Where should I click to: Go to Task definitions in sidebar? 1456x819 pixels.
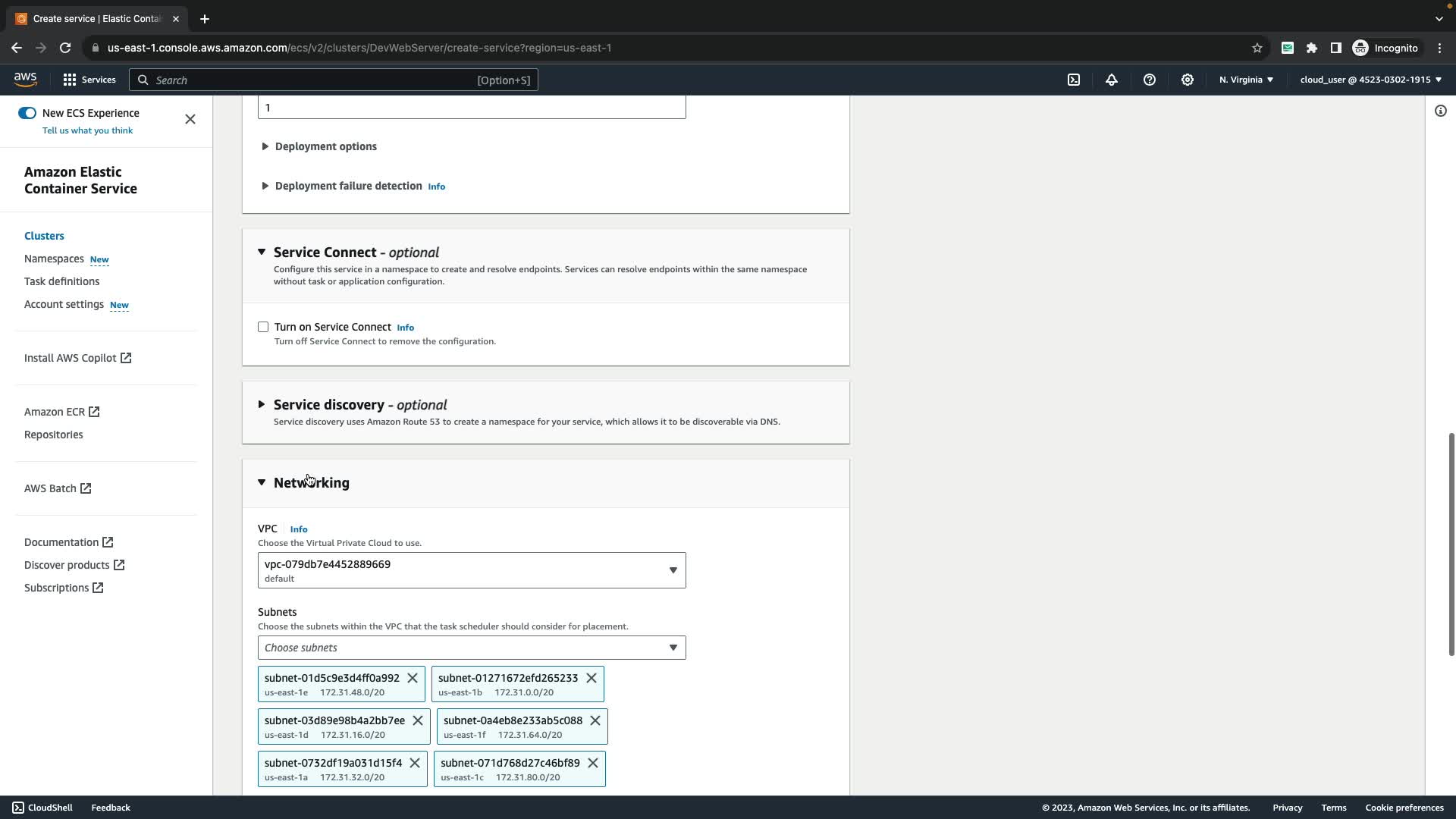[x=61, y=281]
